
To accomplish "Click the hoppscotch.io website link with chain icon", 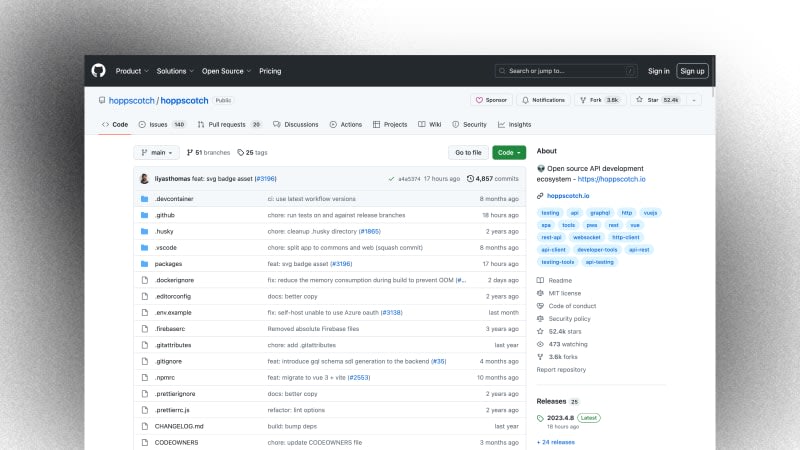I will pyautogui.click(x=568, y=196).
